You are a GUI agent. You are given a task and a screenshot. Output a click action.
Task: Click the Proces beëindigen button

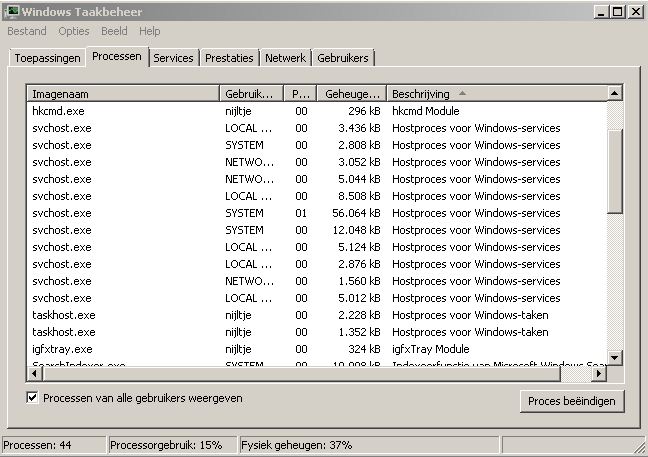point(572,401)
